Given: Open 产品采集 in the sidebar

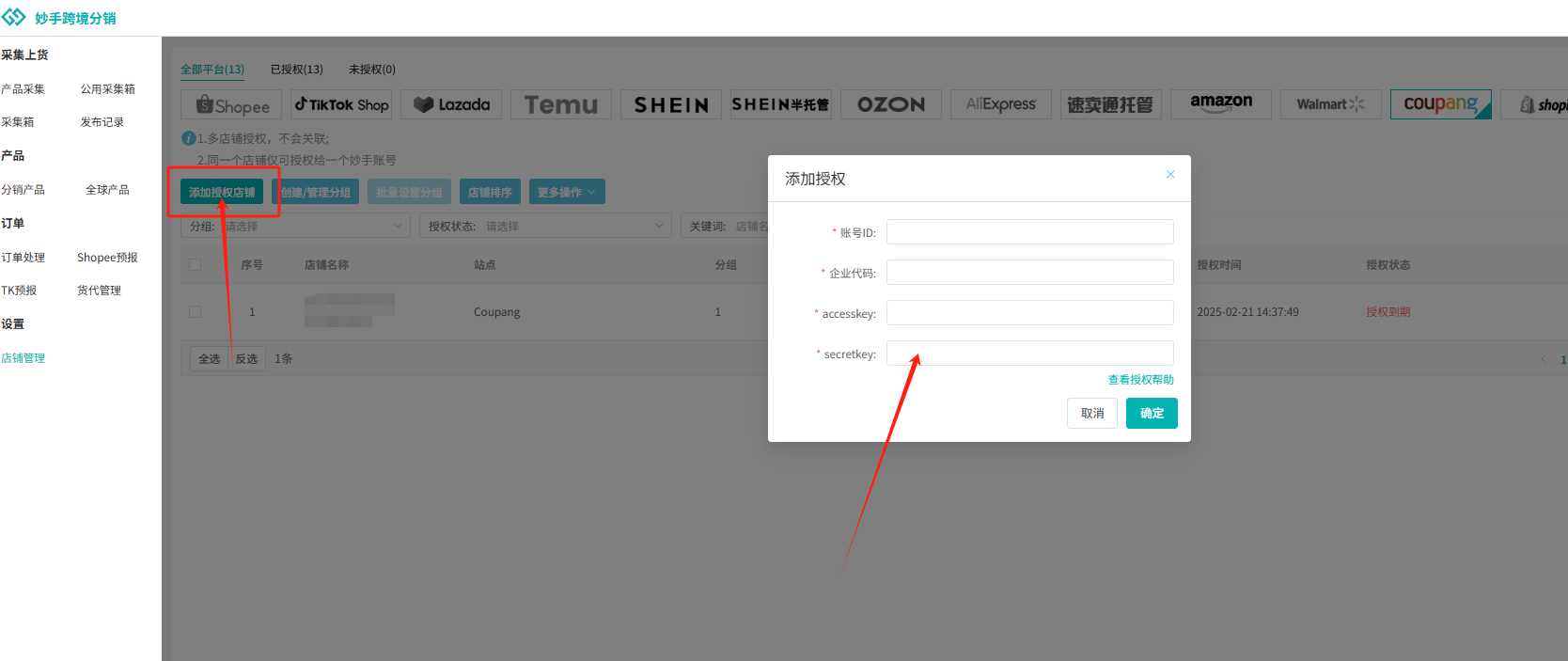Looking at the screenshot, I should [x=24, y=89].
